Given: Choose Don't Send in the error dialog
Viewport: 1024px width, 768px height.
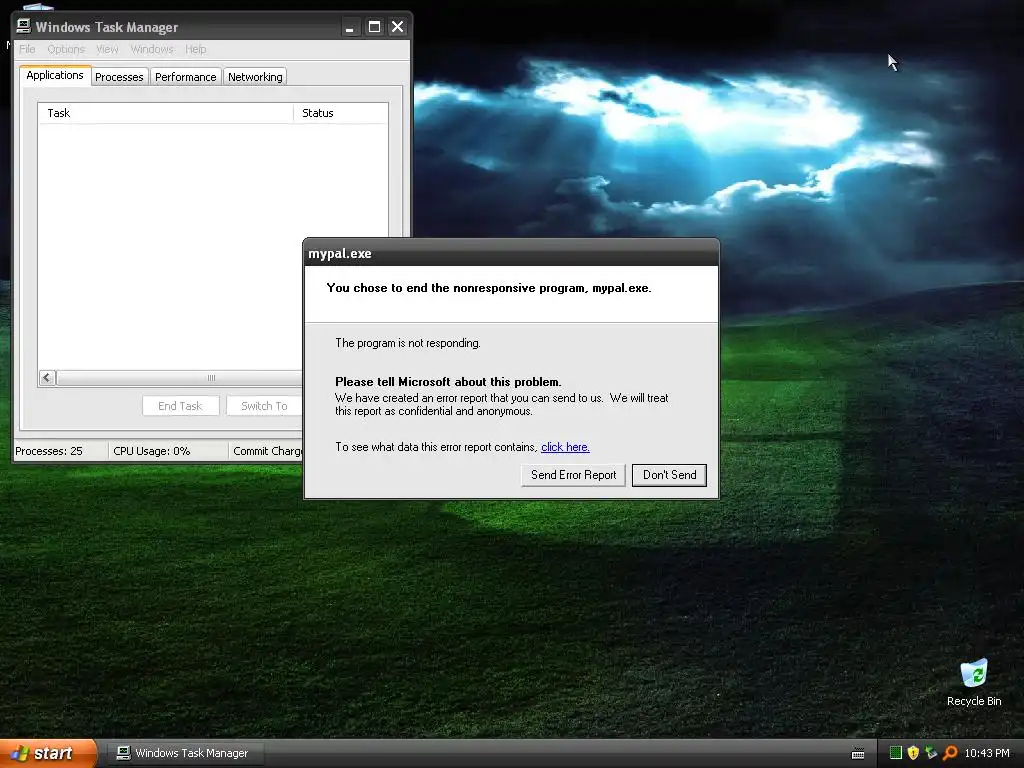Looking at the screenshot, I should pyautogui.click(x=669, y=475).
